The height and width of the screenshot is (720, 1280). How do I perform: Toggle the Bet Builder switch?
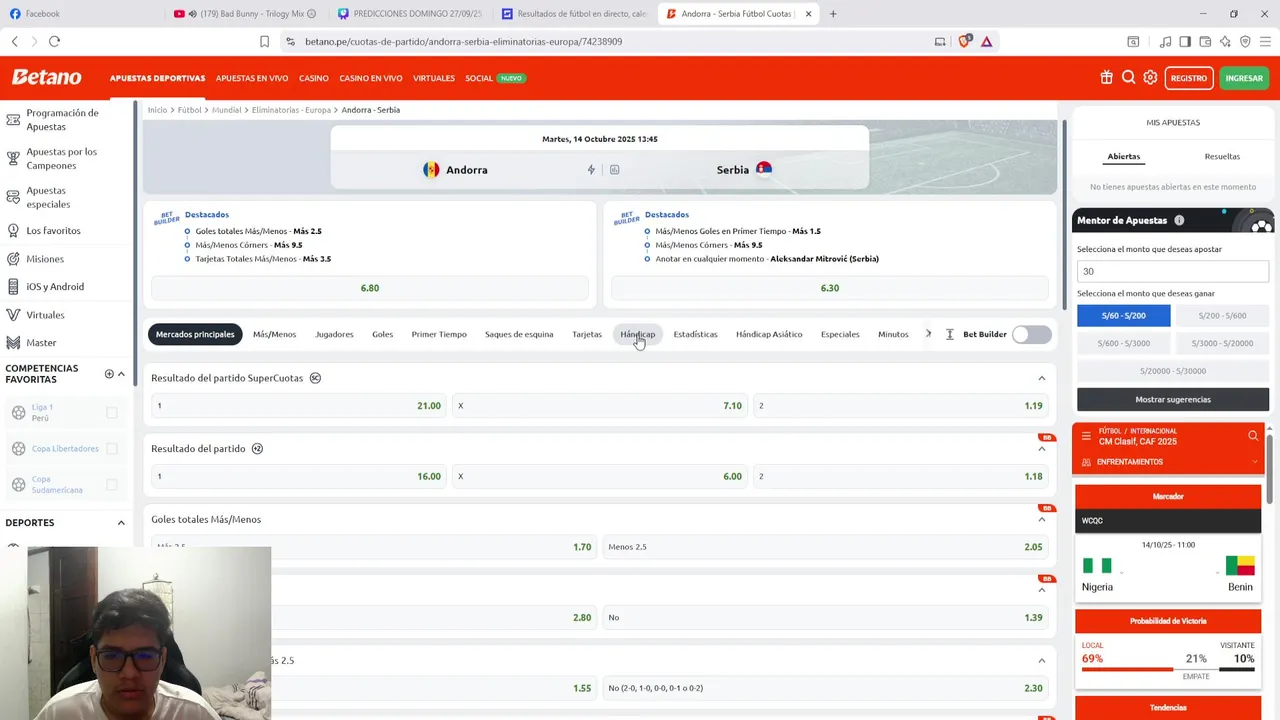(1031, 334)
